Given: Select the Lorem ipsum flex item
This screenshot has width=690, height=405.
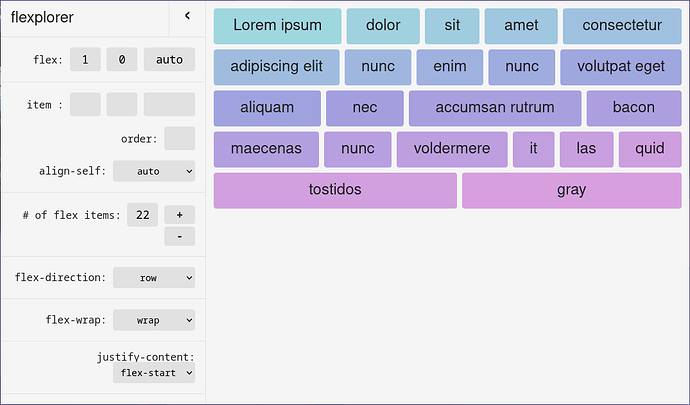Looking at the screenshot, I should click(277, 26).
